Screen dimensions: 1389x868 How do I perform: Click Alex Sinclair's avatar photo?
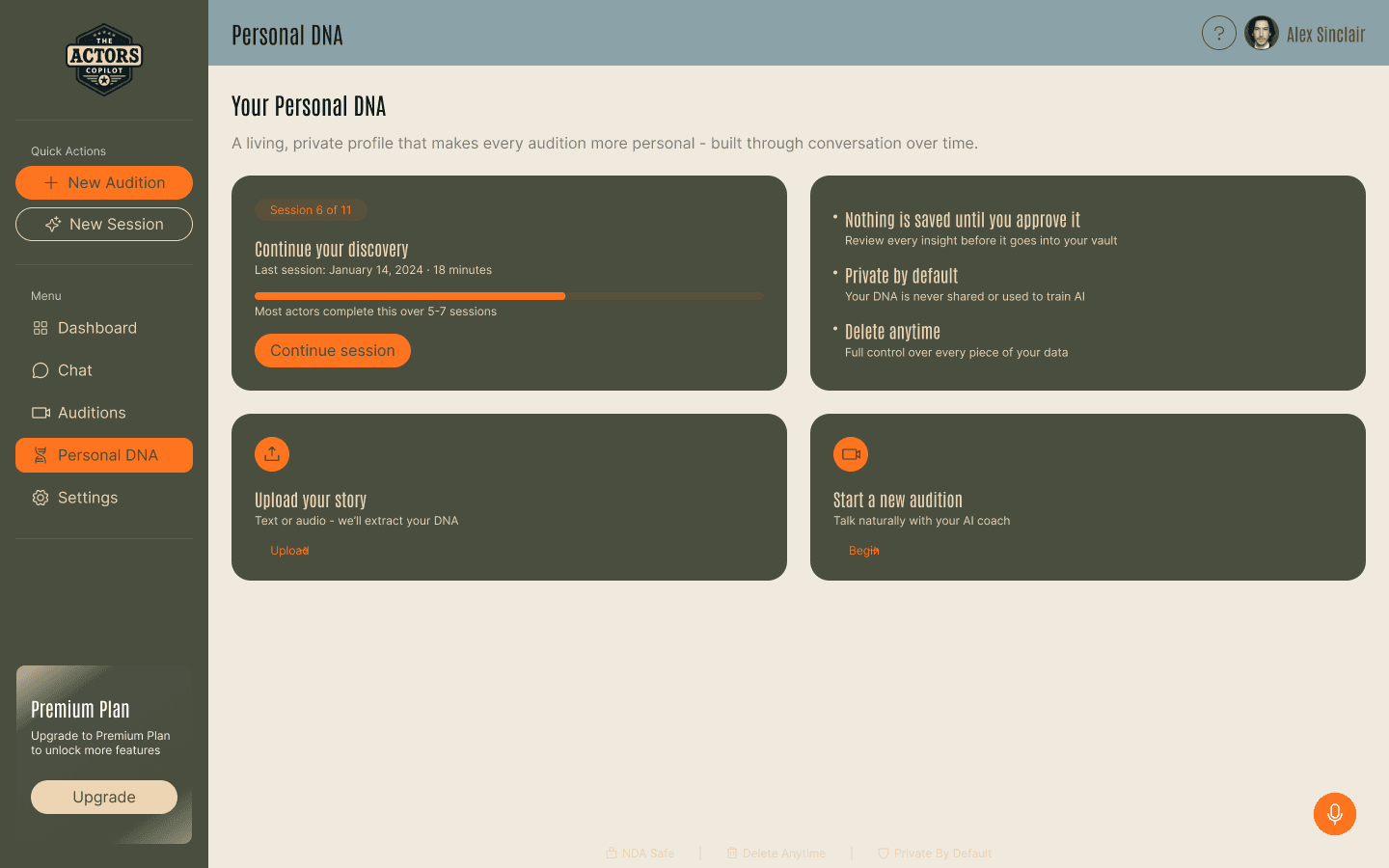[x=1262, y=33]
